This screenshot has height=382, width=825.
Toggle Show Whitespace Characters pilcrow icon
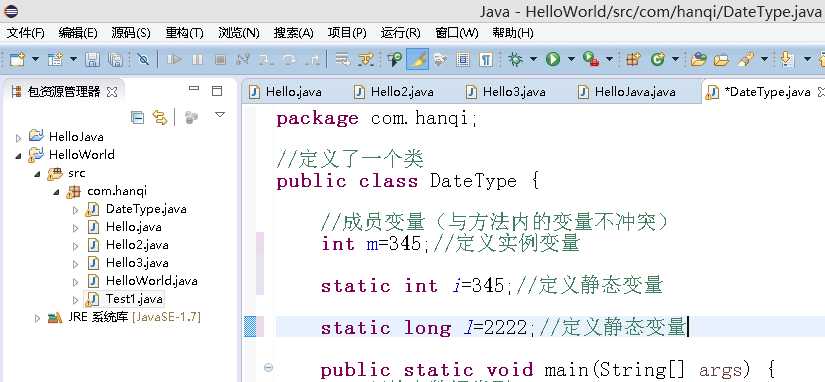[486, 59]
